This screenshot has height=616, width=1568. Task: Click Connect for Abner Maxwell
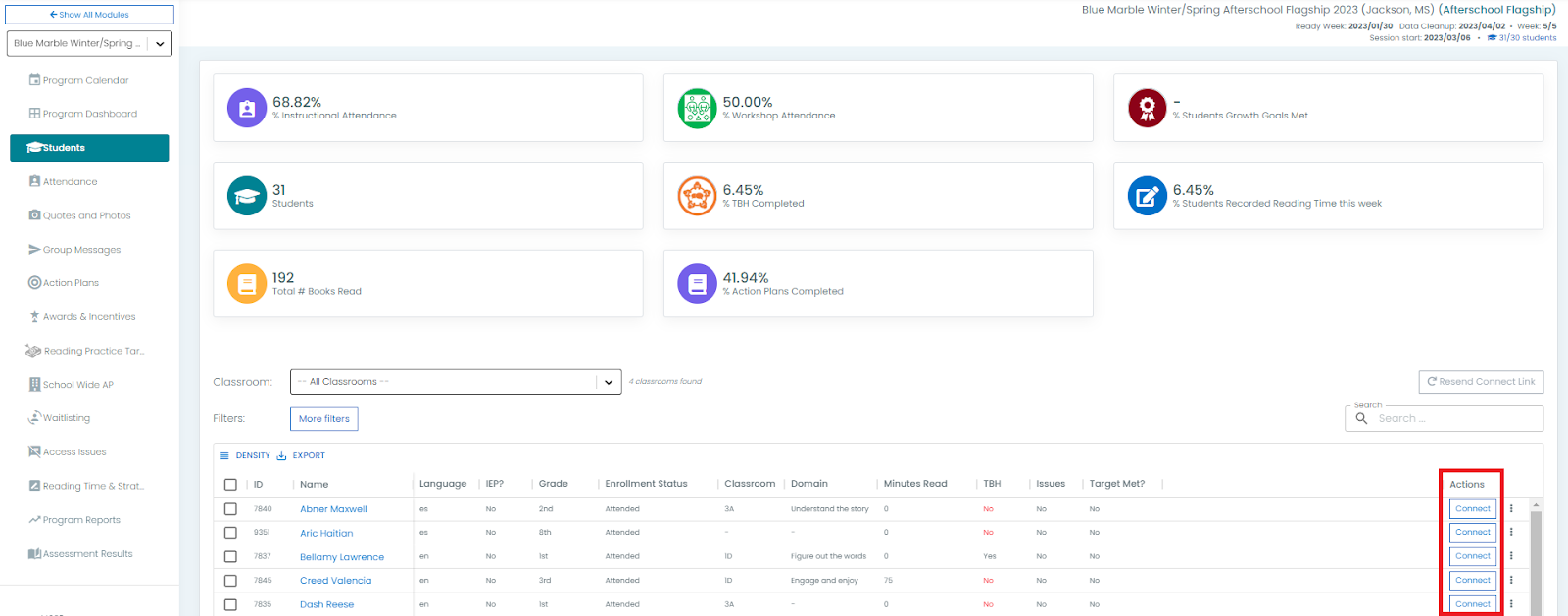coord(1473,509)
